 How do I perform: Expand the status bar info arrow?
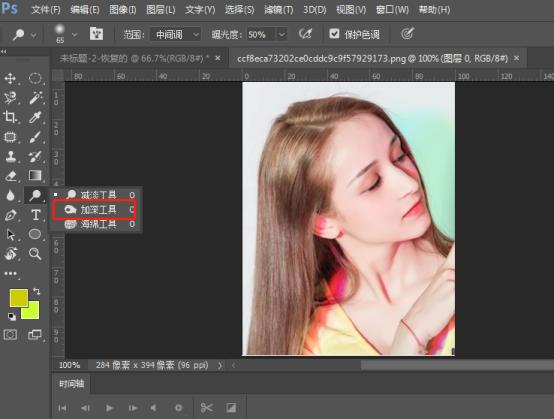[x=220, y=365]
